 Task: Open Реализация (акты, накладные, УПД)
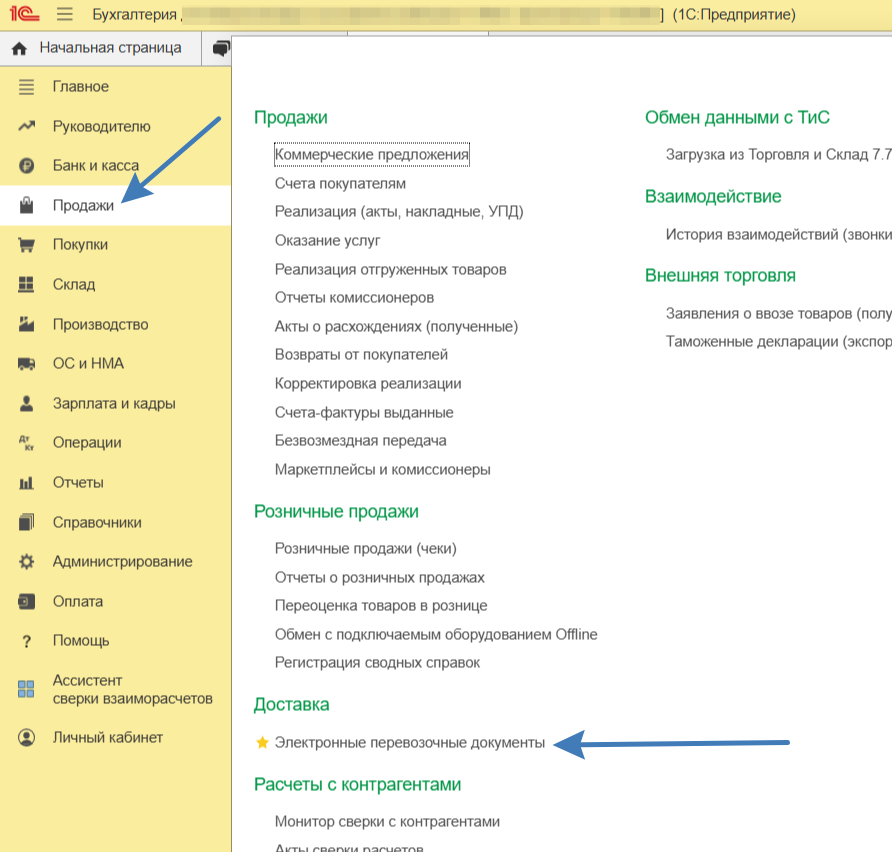point(399,212)
